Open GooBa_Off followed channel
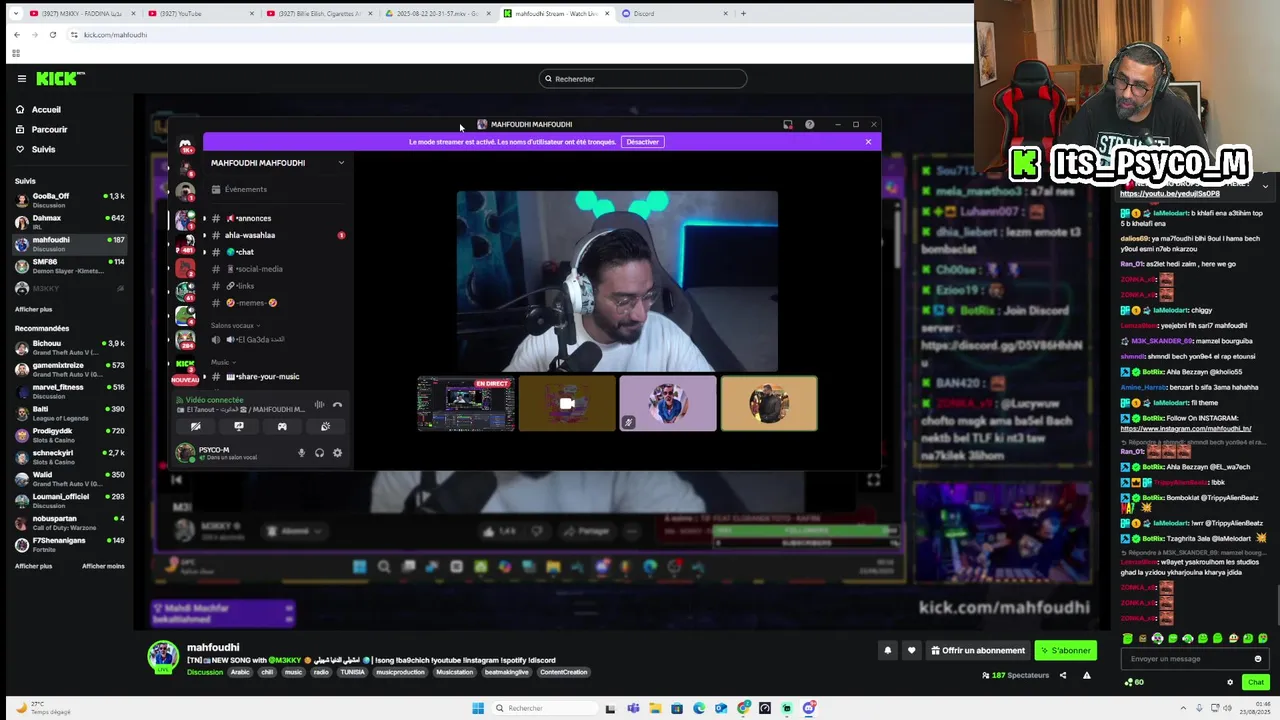1280x720 pixels. pyautogui.click(x=70, y=200)
